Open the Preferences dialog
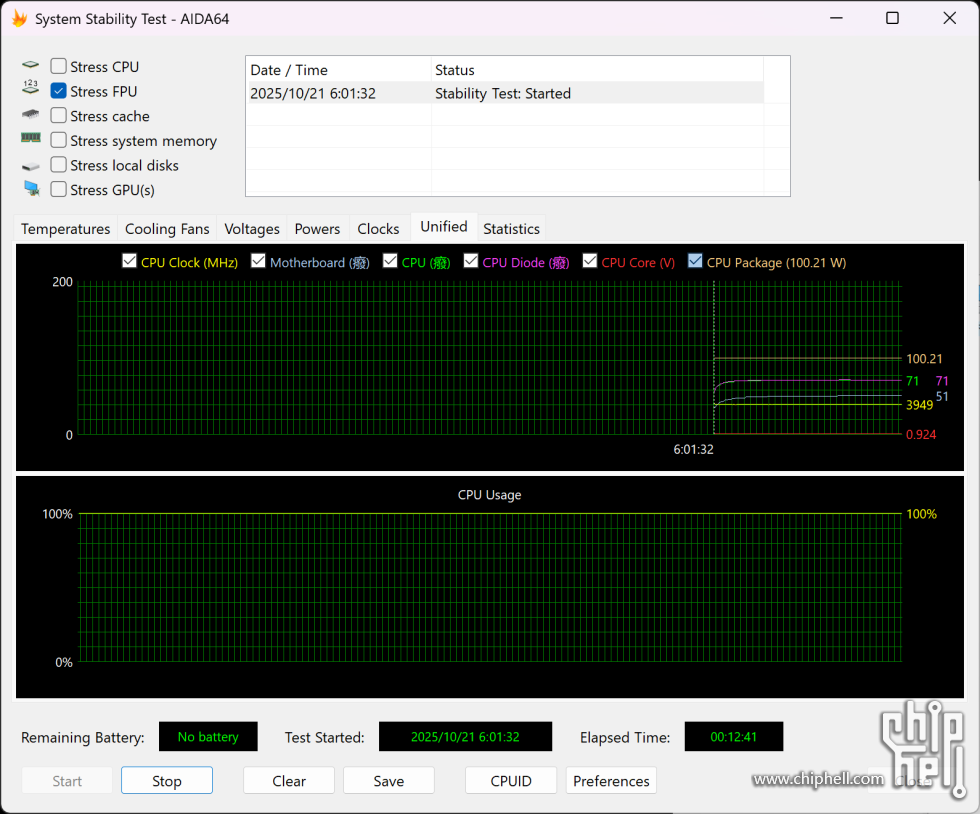This screenshot has height=814, width=980. coord(611,781)
